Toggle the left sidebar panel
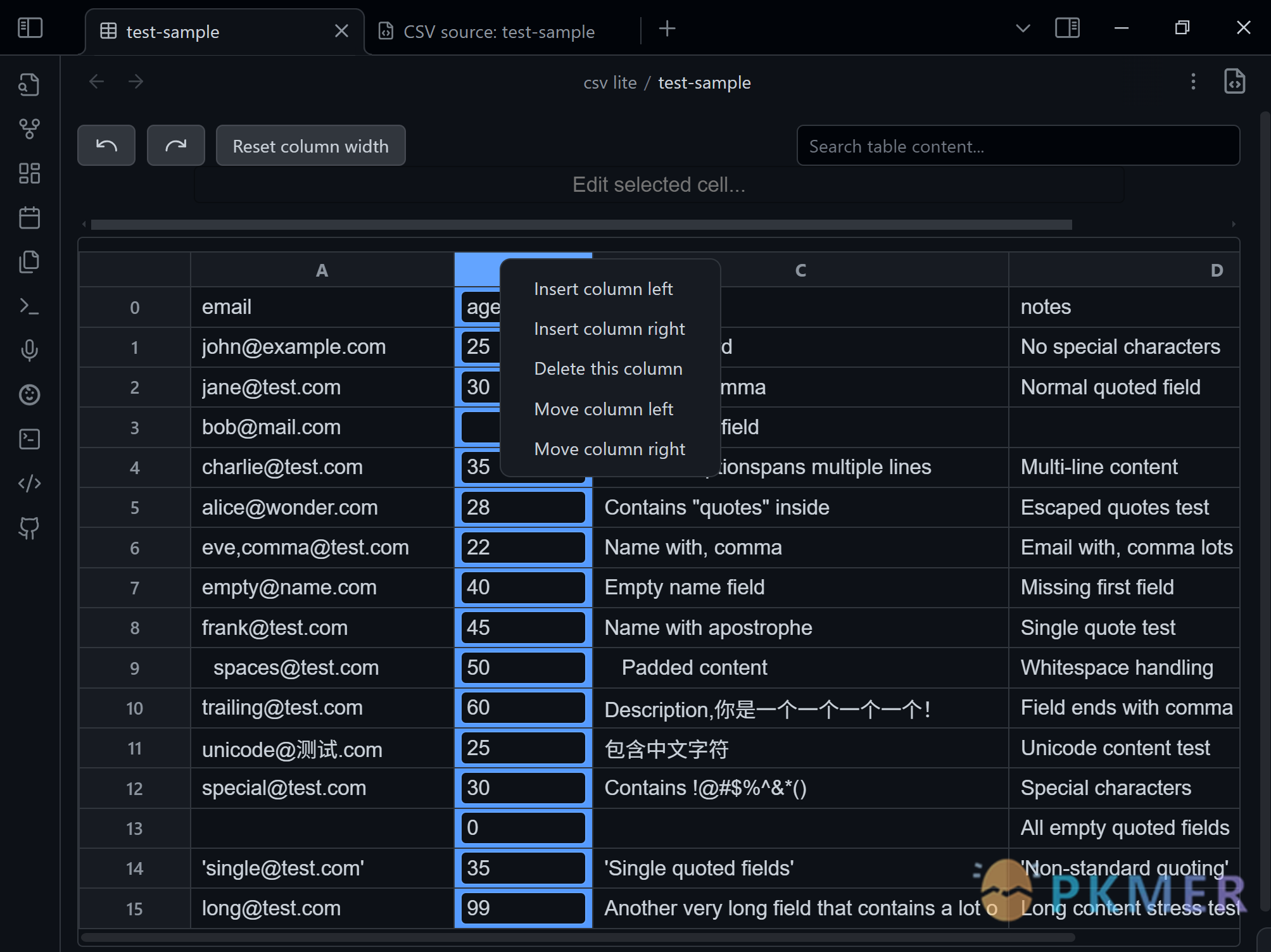The width and height of the screenshot is (1271, 952). pyautogui.click(x=30, y=27)
